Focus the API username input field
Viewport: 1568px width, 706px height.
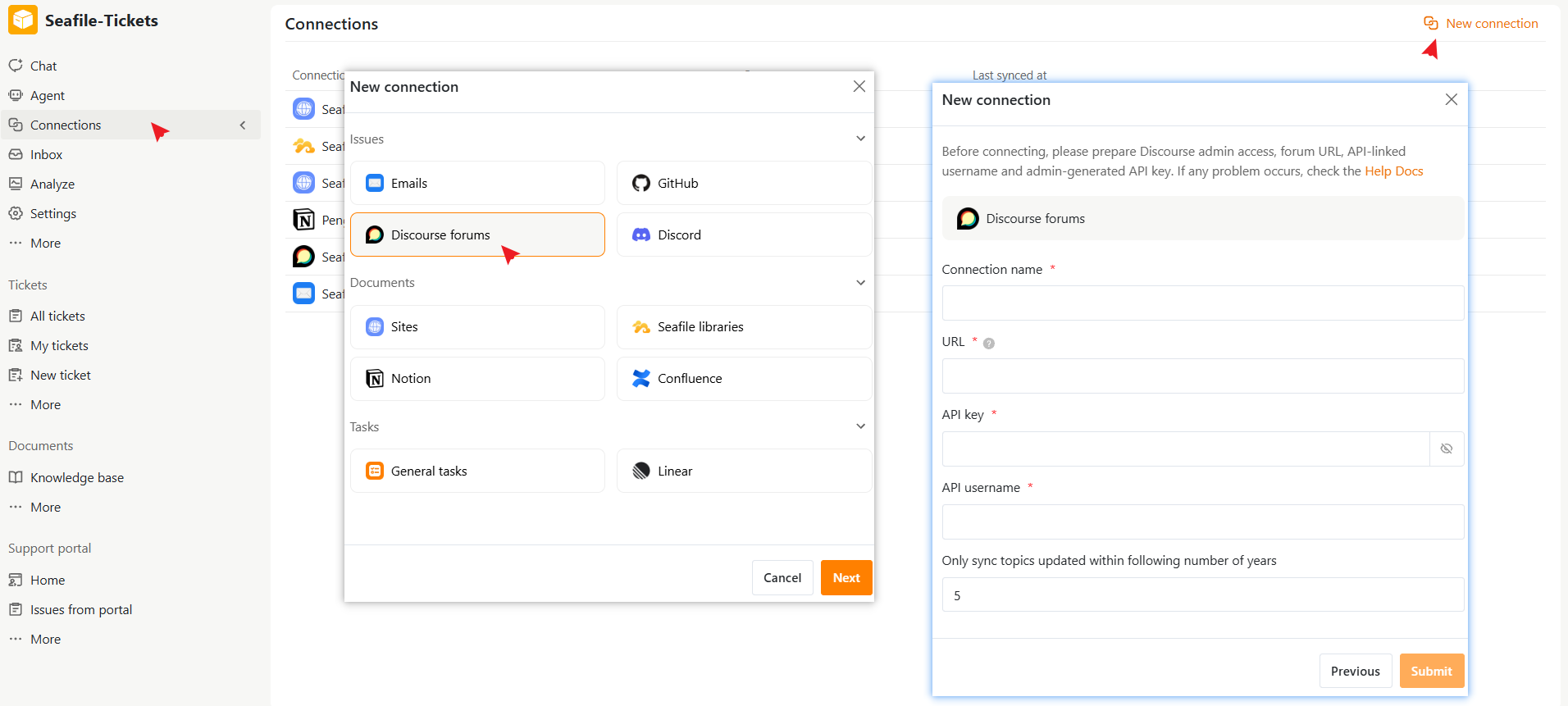tap(1203, 522)
